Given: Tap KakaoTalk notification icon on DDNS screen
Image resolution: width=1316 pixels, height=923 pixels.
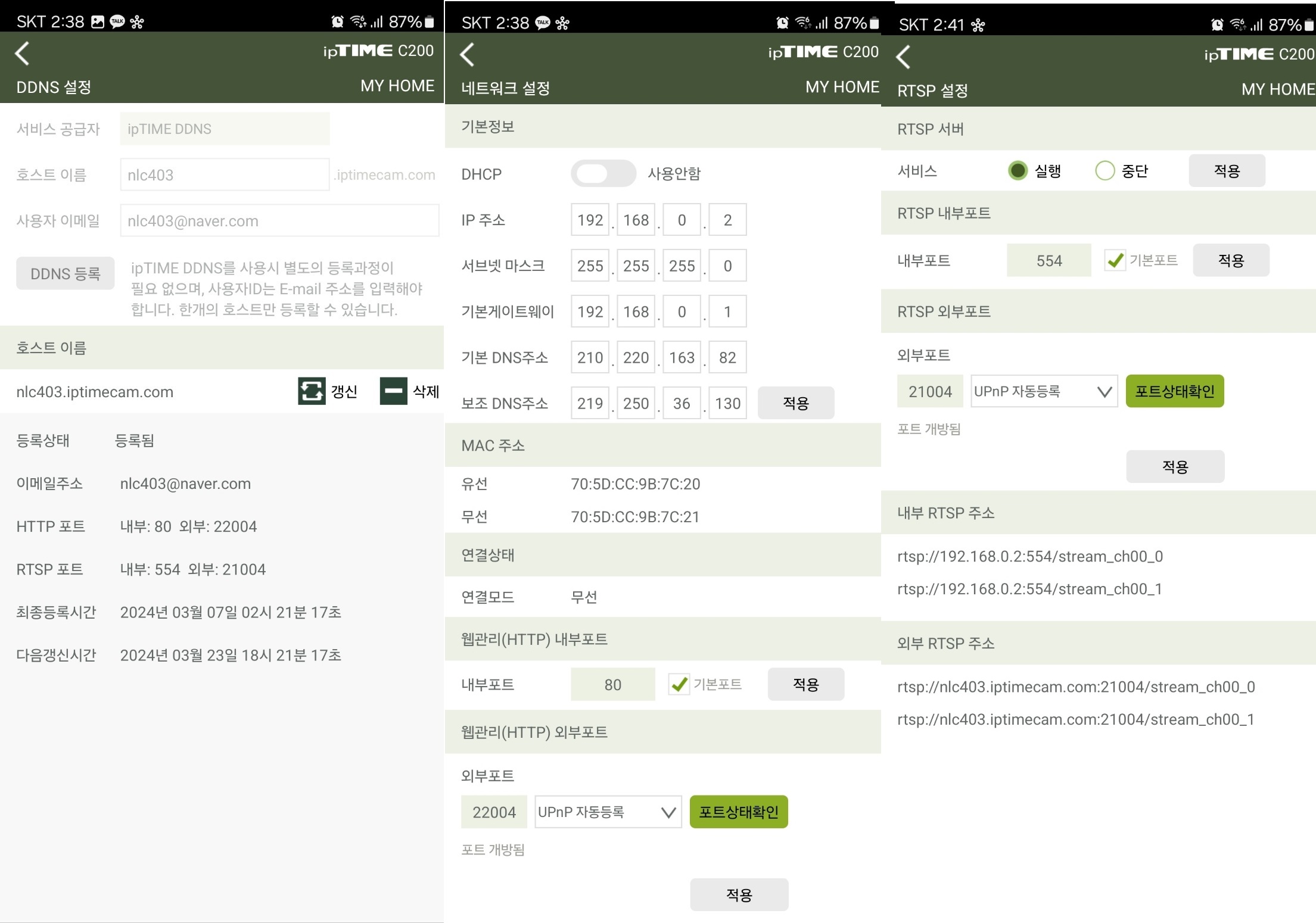Looking at the screenshot, I should click(x=117, y=22).
